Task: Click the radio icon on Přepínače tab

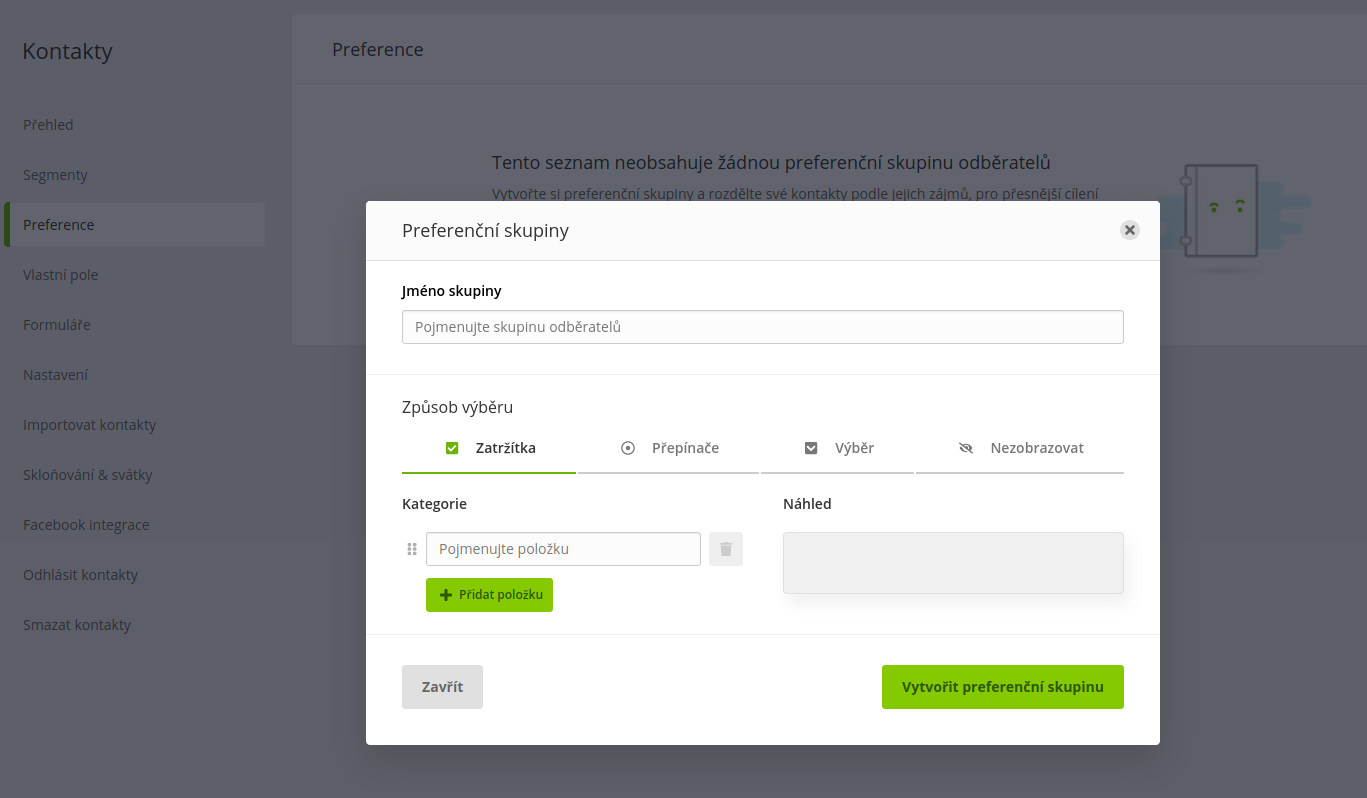Action: (x=628, y=448)
